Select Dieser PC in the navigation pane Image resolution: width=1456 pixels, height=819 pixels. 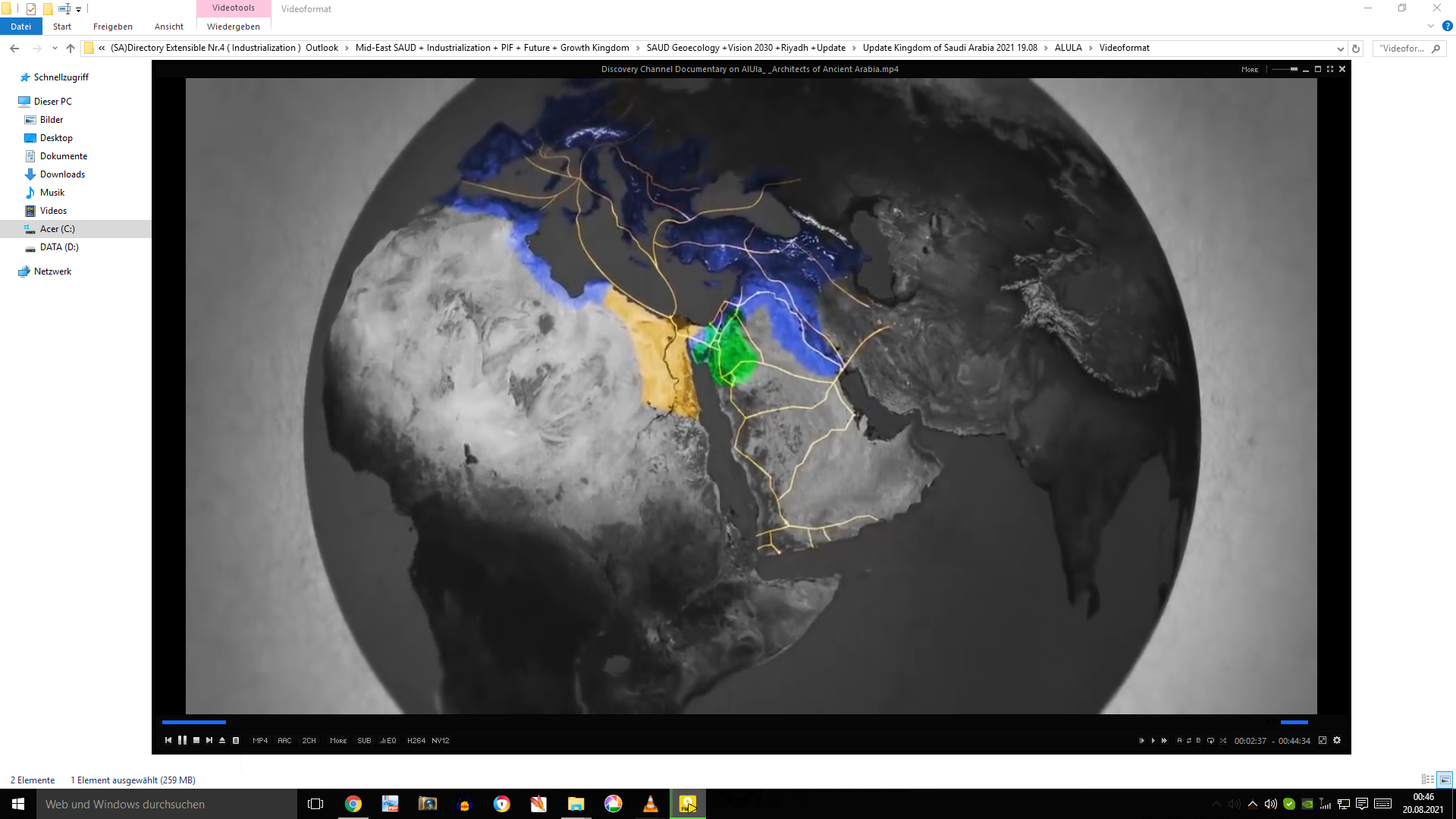click(53, 102)
